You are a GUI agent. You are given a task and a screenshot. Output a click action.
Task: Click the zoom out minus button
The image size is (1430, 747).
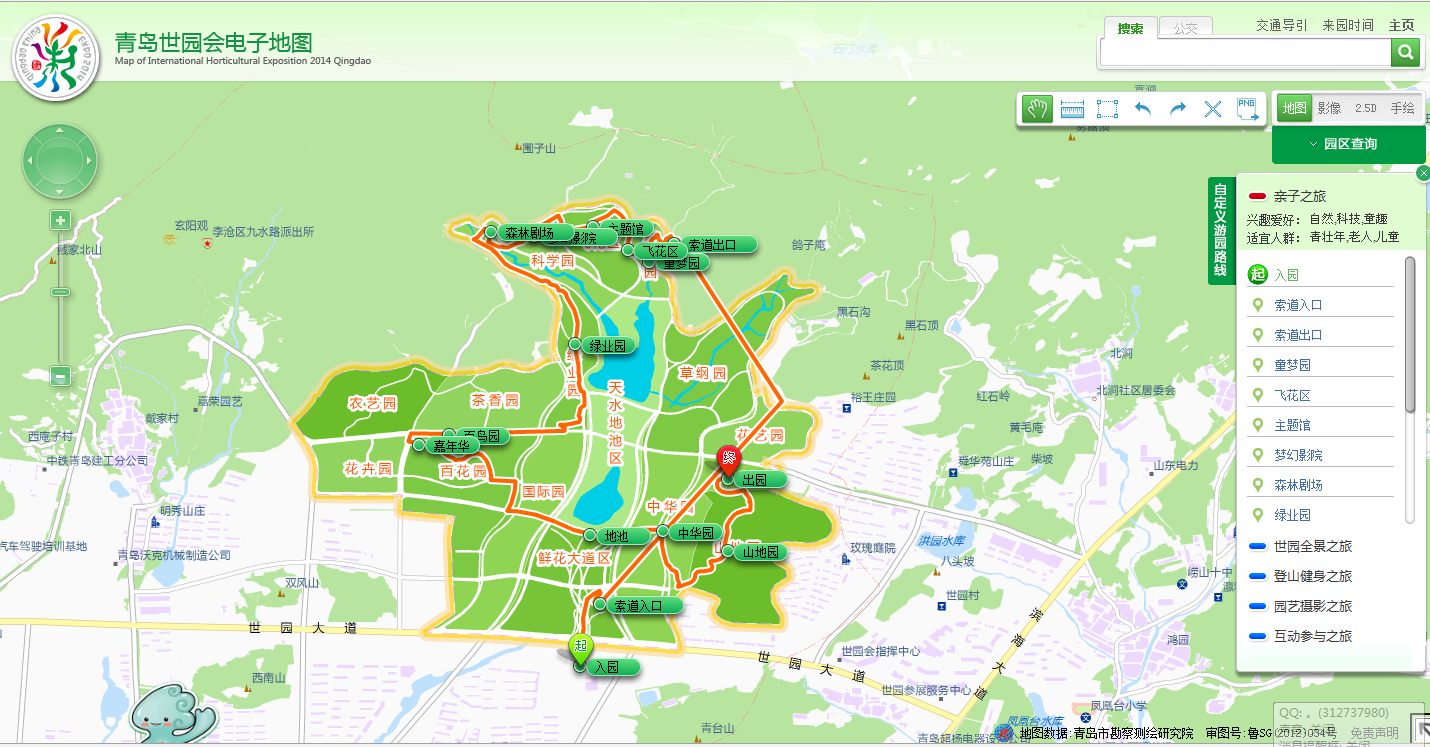click(x=60, y=377)
